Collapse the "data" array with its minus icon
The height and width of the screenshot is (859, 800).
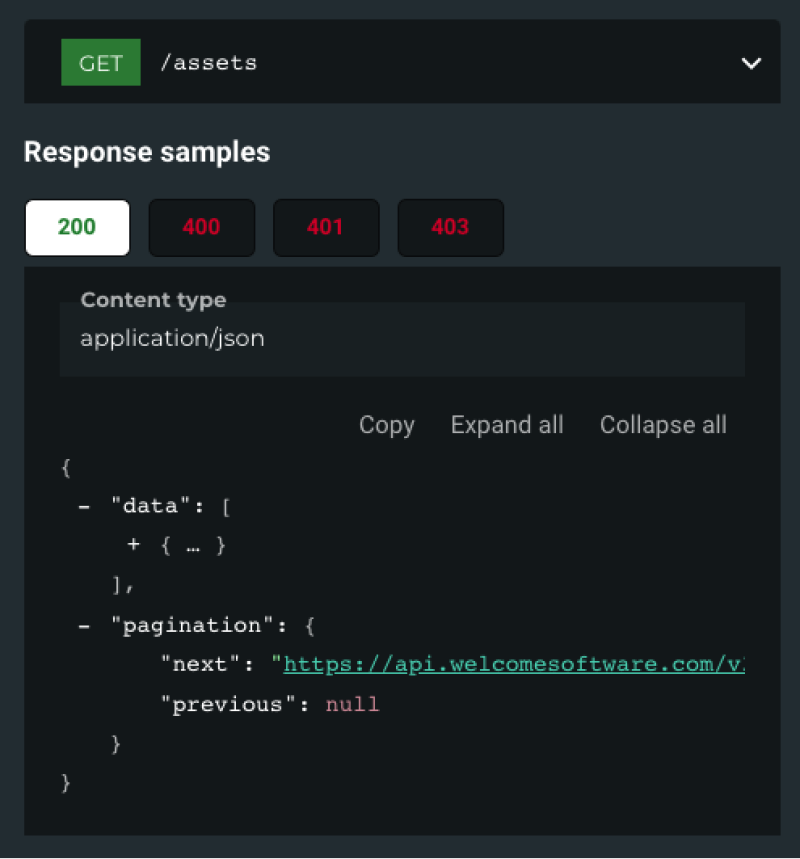tap(85, 506)
